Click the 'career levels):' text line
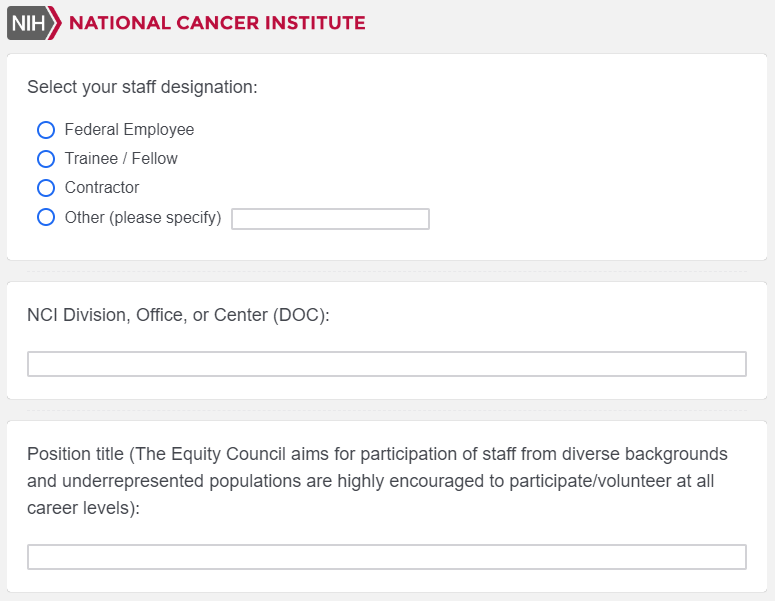Screen dimensions: 775x601 coord(83,508)
